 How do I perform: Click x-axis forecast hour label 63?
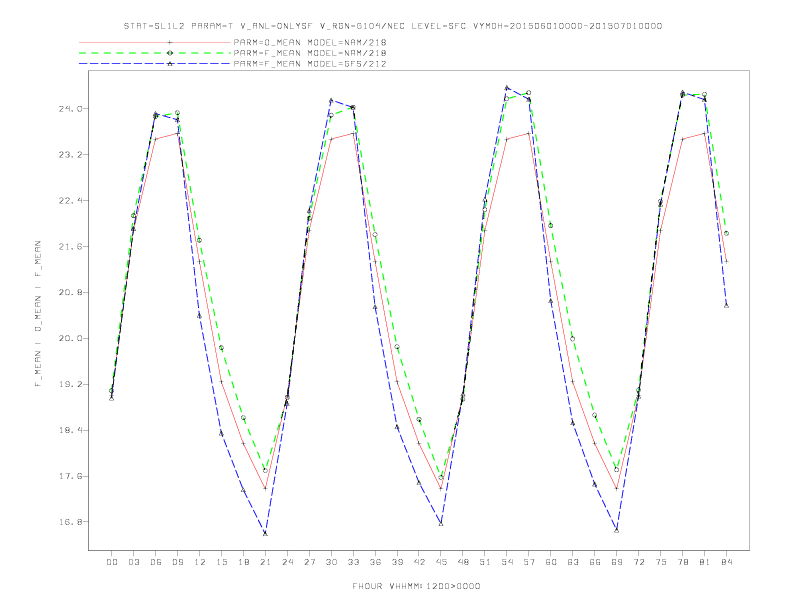click(x=573, y=562)
